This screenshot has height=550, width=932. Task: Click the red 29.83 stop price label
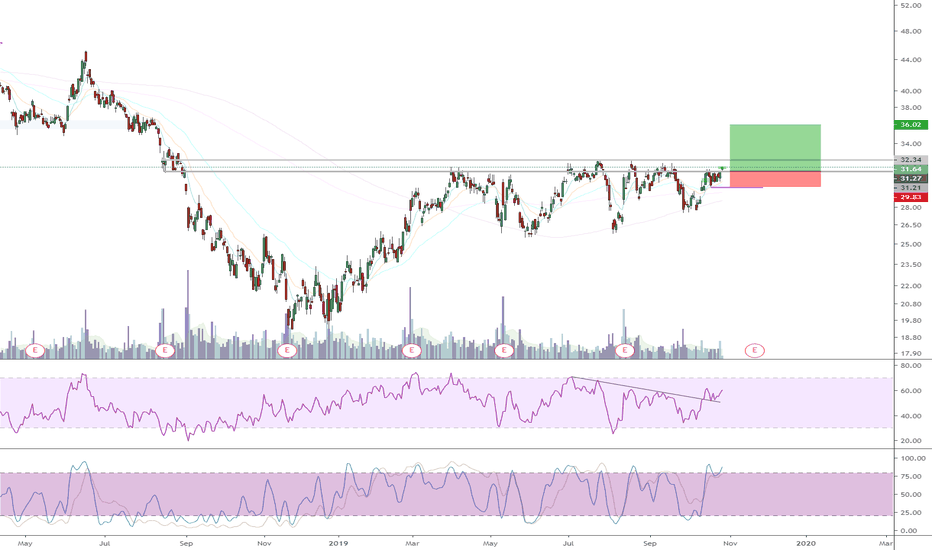click(911, 197)
